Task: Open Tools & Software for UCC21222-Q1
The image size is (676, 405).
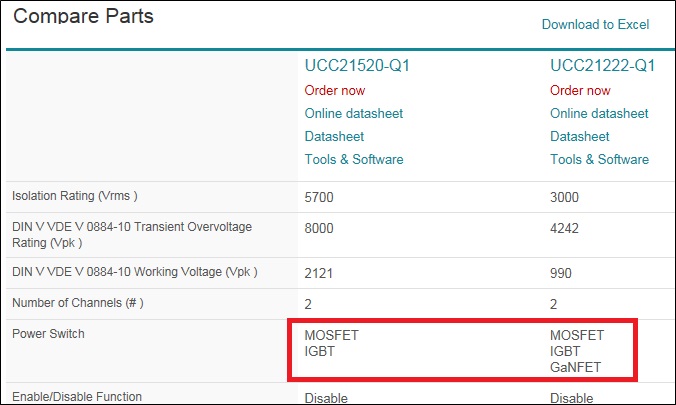Action: [599, 160]
